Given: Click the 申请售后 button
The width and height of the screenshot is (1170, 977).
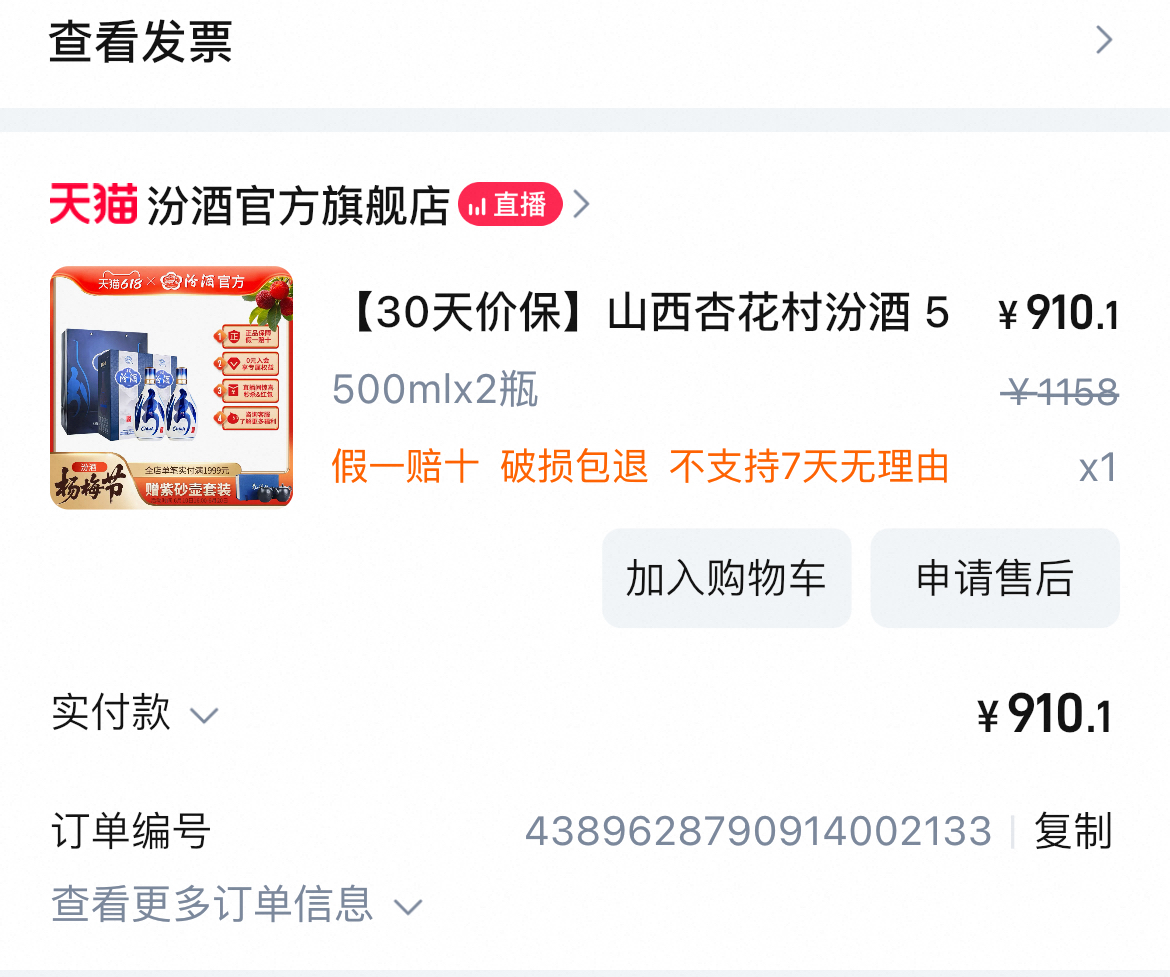Looking at the screenshot, I should (995, 578).
